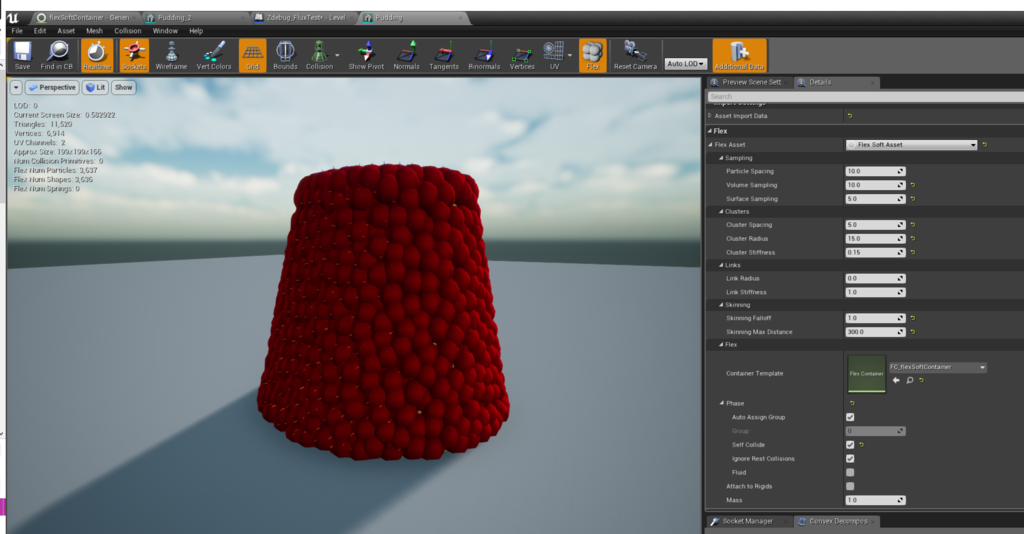Viewport: 1024px width, 534px height.
Task: Click the Perspective viewport button
Action: pyautogui.click(x=52, y=87)
